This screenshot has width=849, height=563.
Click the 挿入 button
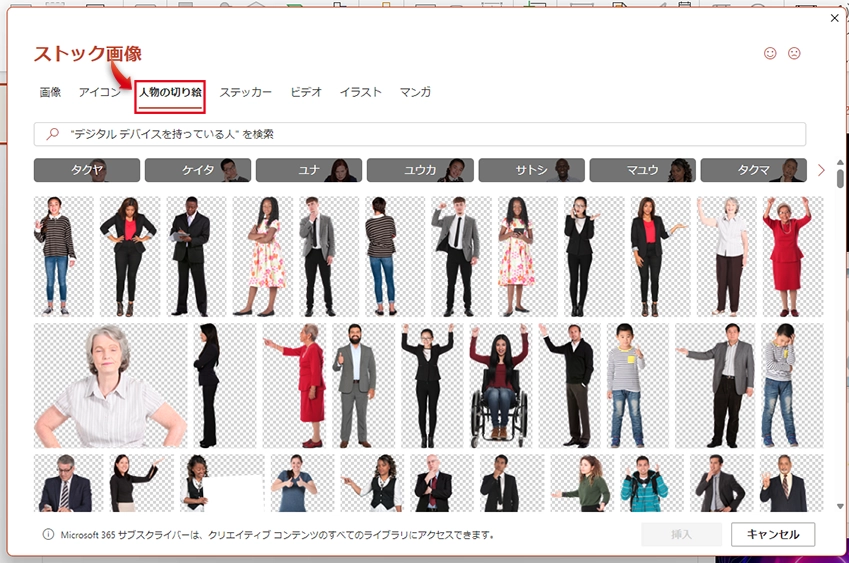(x=681, y=534)
